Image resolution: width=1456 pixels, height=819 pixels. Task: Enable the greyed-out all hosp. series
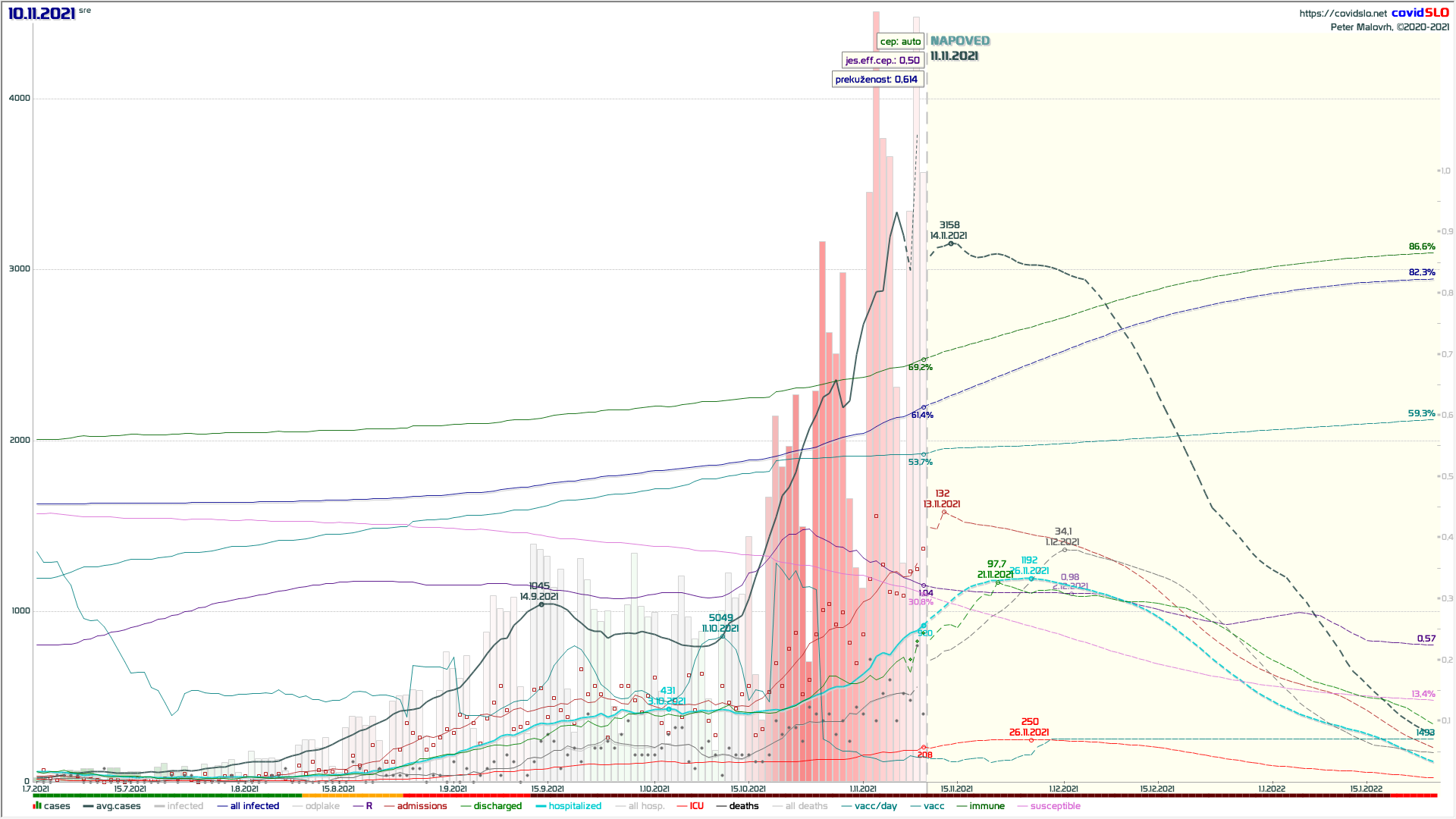point(646,806)
